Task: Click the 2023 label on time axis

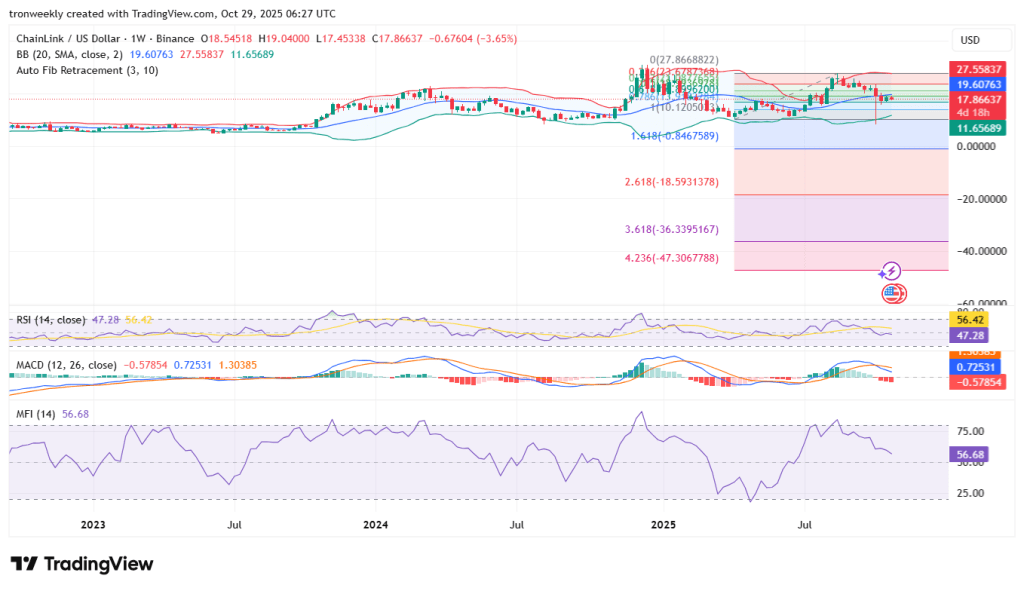Action: pyautogui.click(x=93, y=524)
